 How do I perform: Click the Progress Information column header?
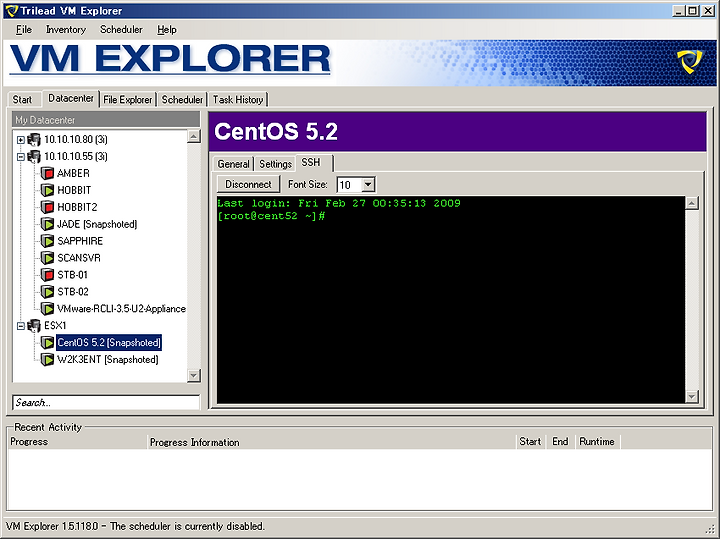(x=332, y=442)
